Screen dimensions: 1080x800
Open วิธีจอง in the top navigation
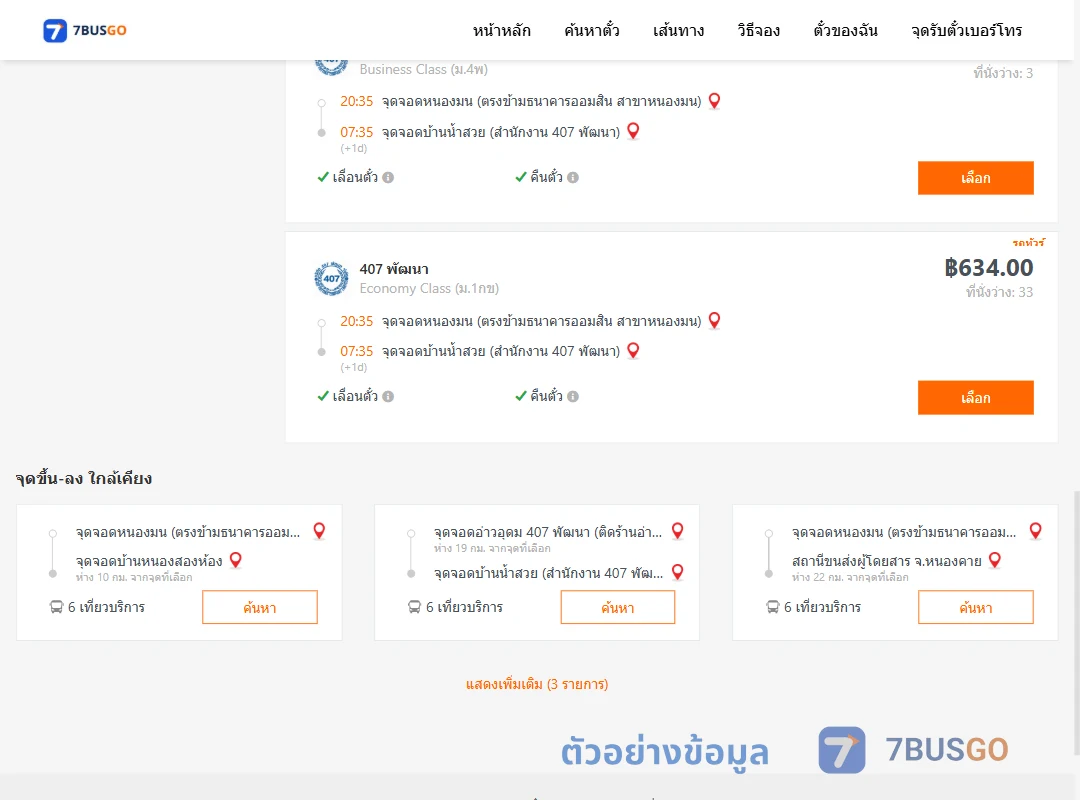(758, 30)
